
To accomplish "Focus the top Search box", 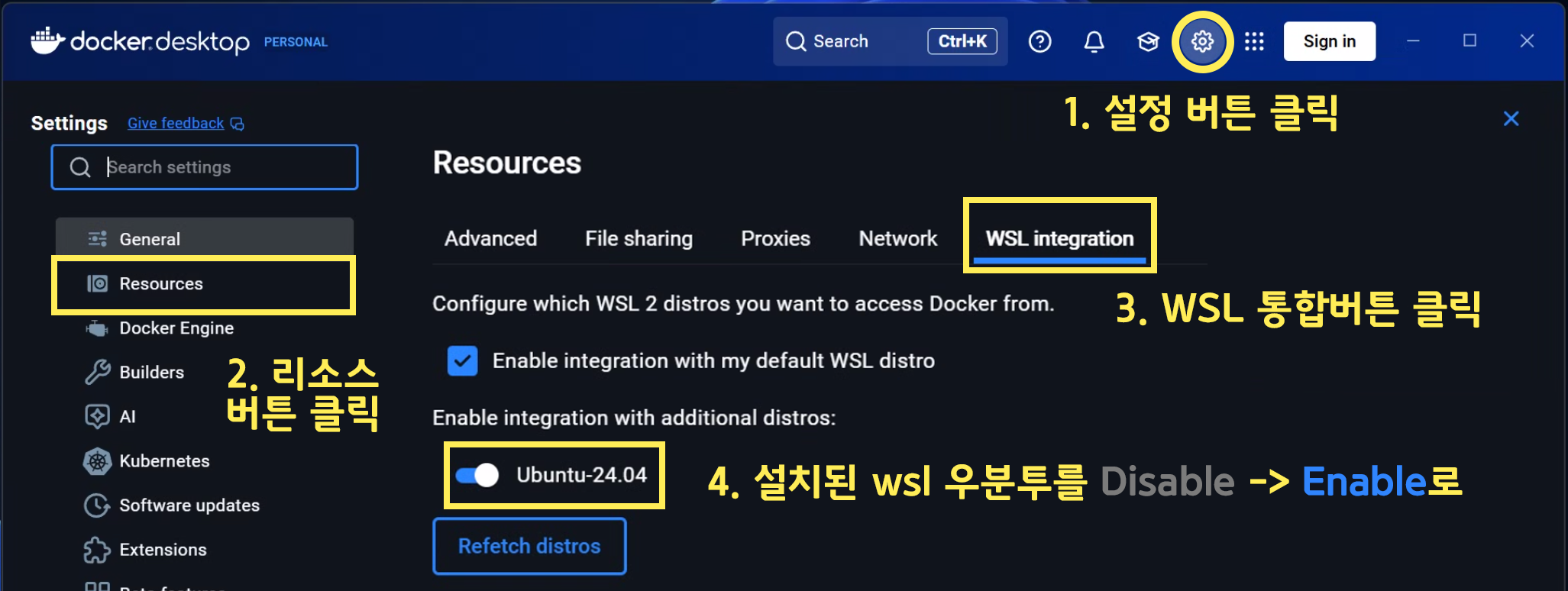I will [890, 41].
